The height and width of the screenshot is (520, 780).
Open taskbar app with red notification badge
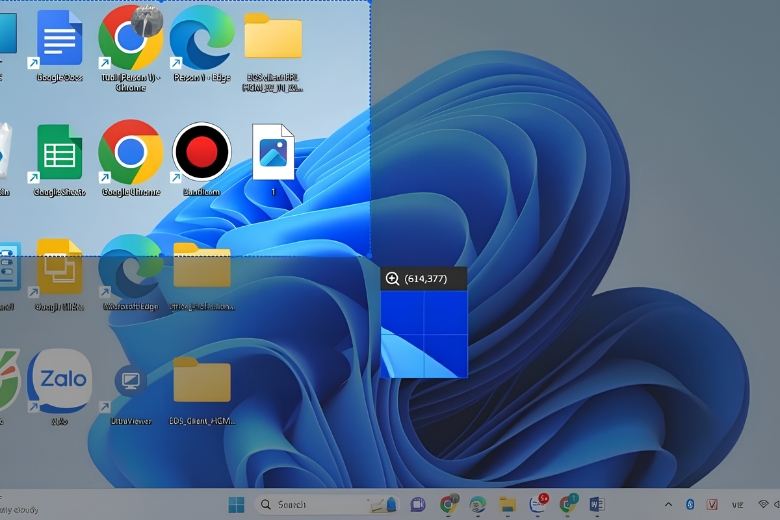(538, 504)
